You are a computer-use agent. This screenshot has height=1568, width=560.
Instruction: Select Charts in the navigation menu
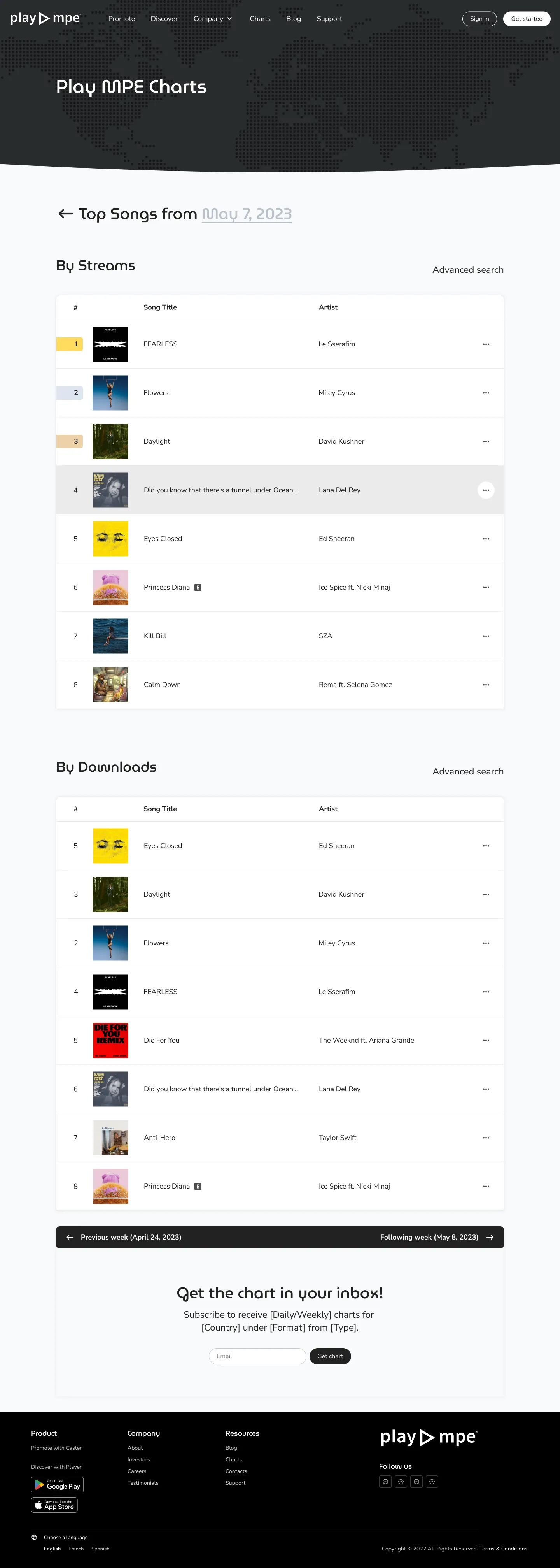coord(260,18)
